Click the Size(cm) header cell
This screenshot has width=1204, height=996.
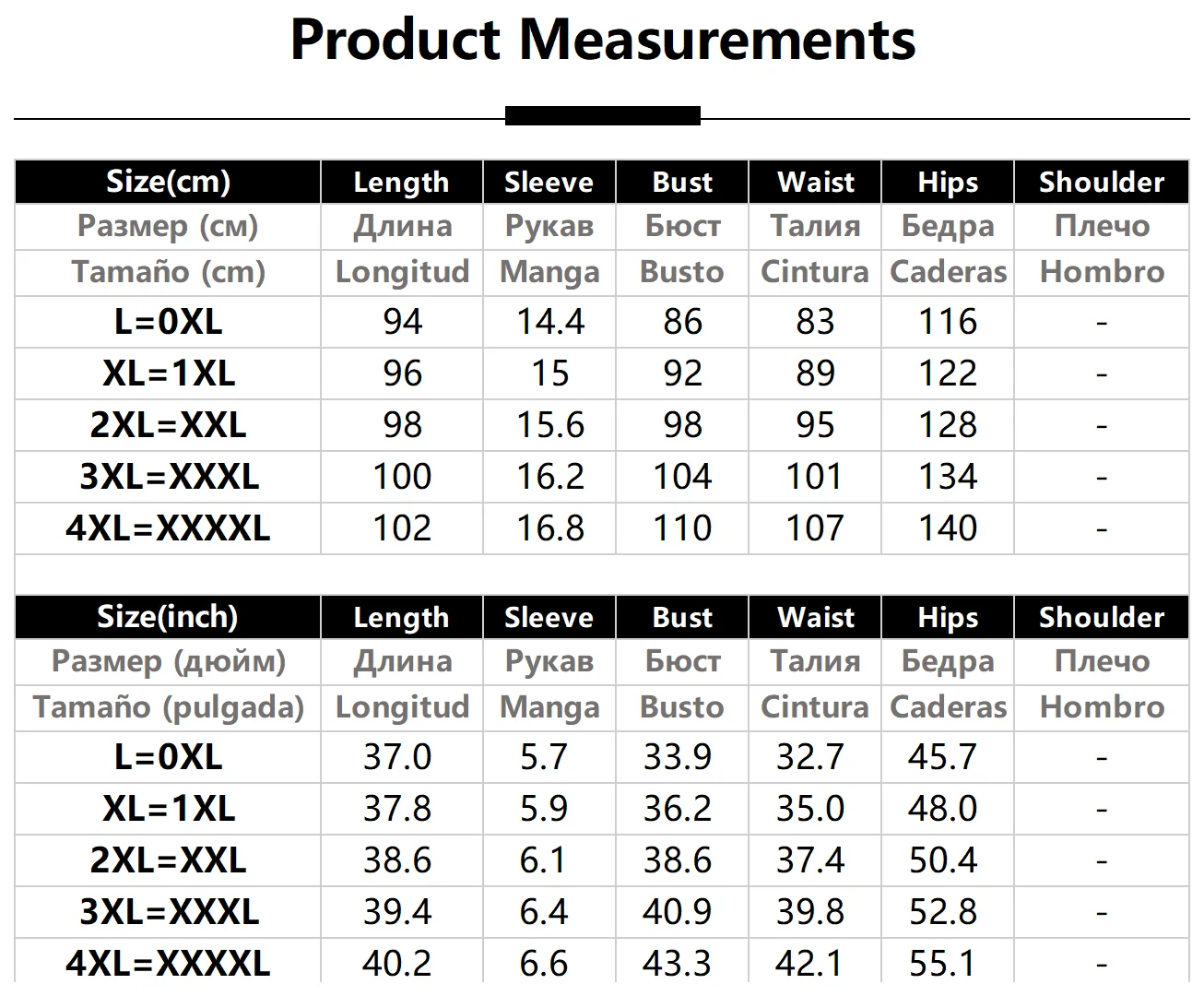[168, 182]
